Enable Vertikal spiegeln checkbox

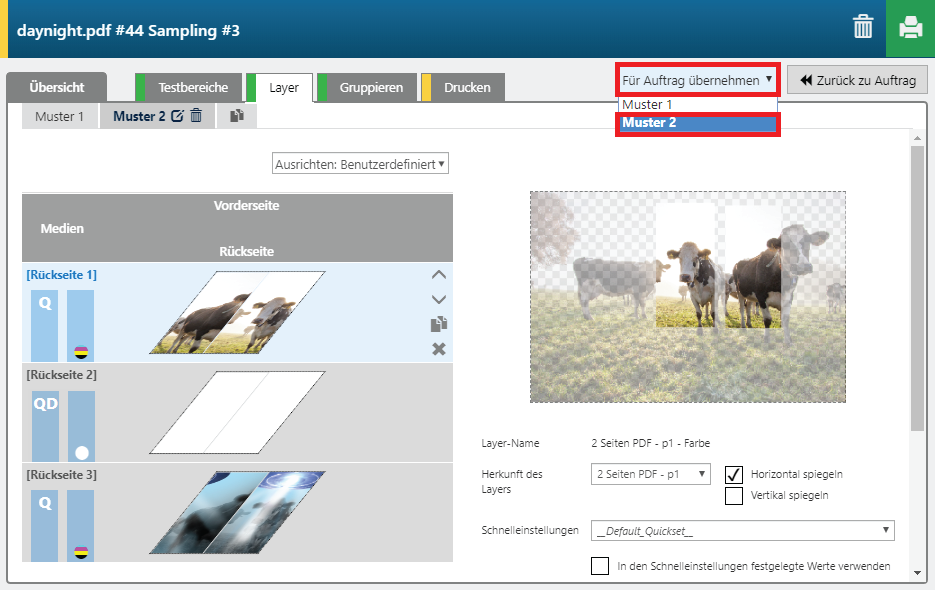tap(734, 495)
